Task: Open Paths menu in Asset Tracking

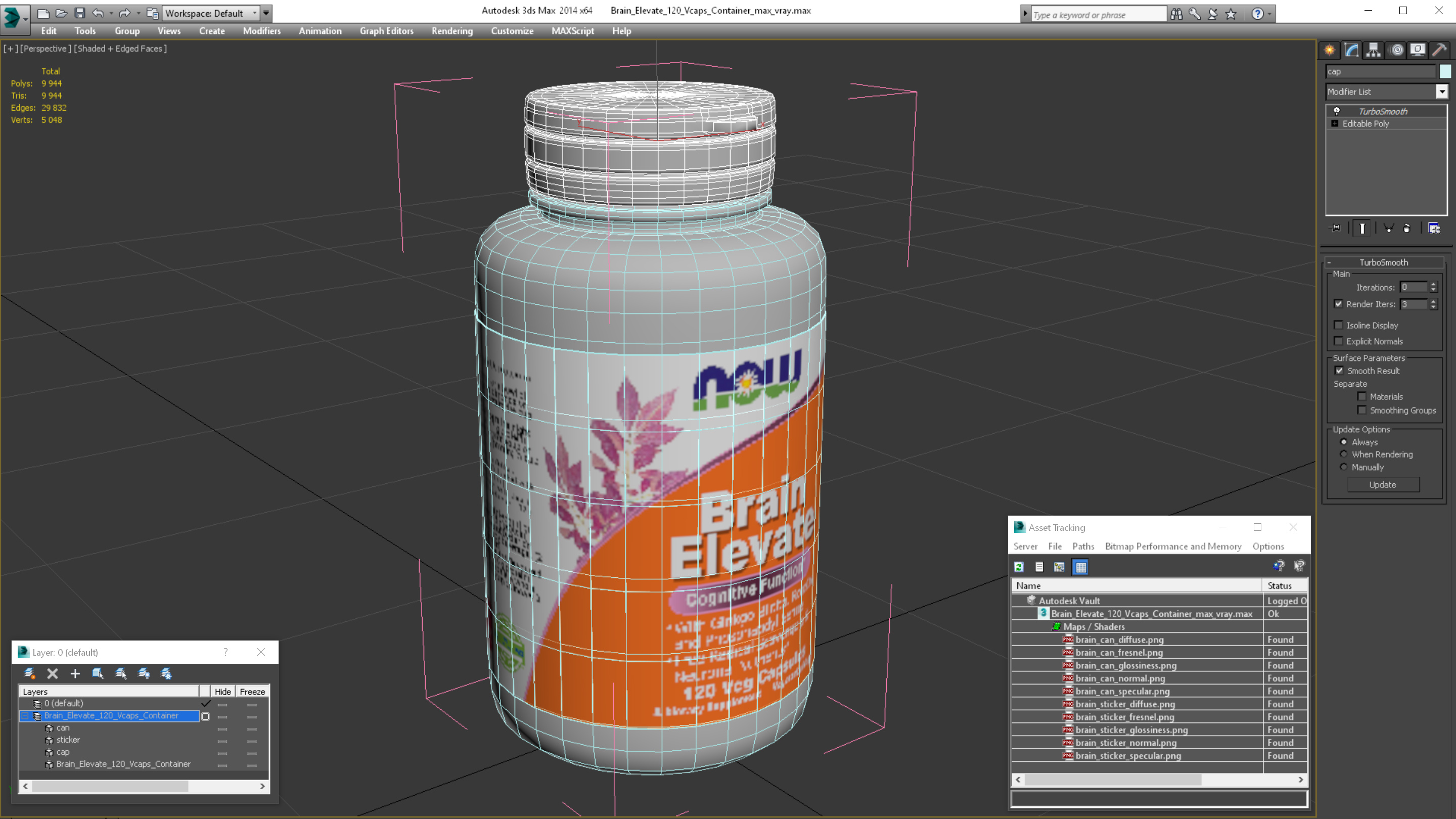Action: [x=1083, y=546]
